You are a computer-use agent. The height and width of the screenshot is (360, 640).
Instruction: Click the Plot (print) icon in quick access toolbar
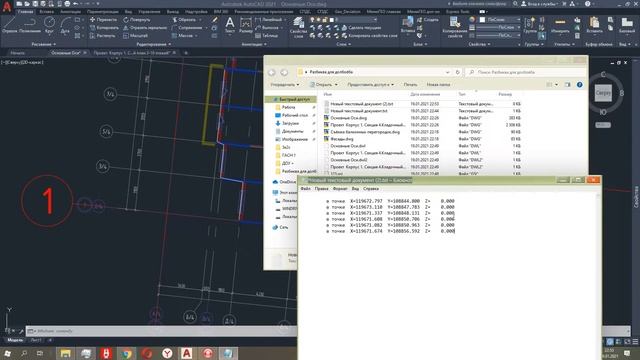click(x=67, y=4)
